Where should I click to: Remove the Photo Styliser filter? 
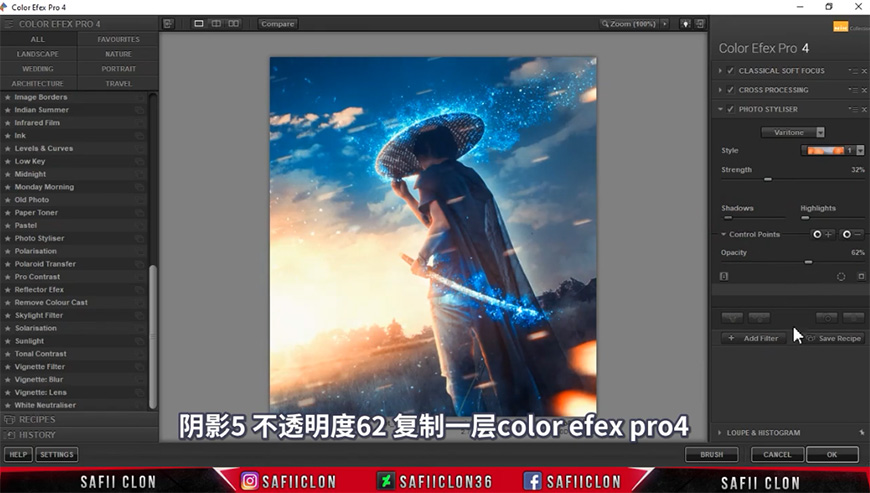pos(864,109)
